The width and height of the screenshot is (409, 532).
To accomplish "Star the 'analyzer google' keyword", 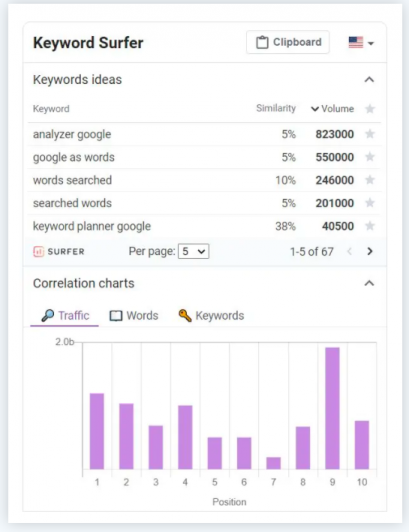I will [x=370, y=134].
